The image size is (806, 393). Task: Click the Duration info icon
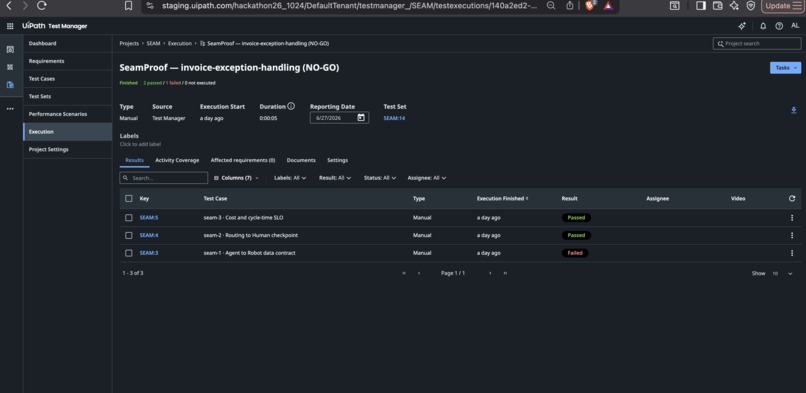click(x=291, y=106)
